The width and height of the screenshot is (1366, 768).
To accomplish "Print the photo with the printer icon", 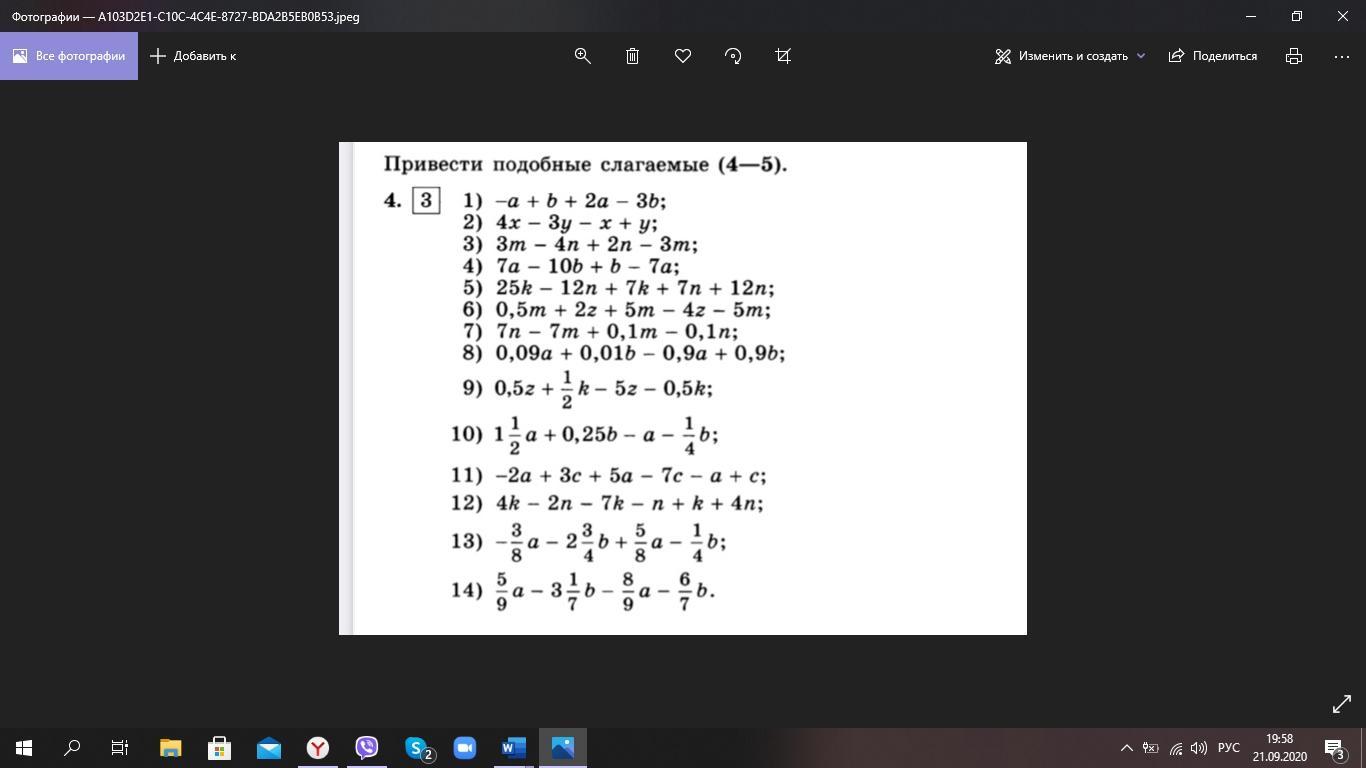I will coord(1294,56).
